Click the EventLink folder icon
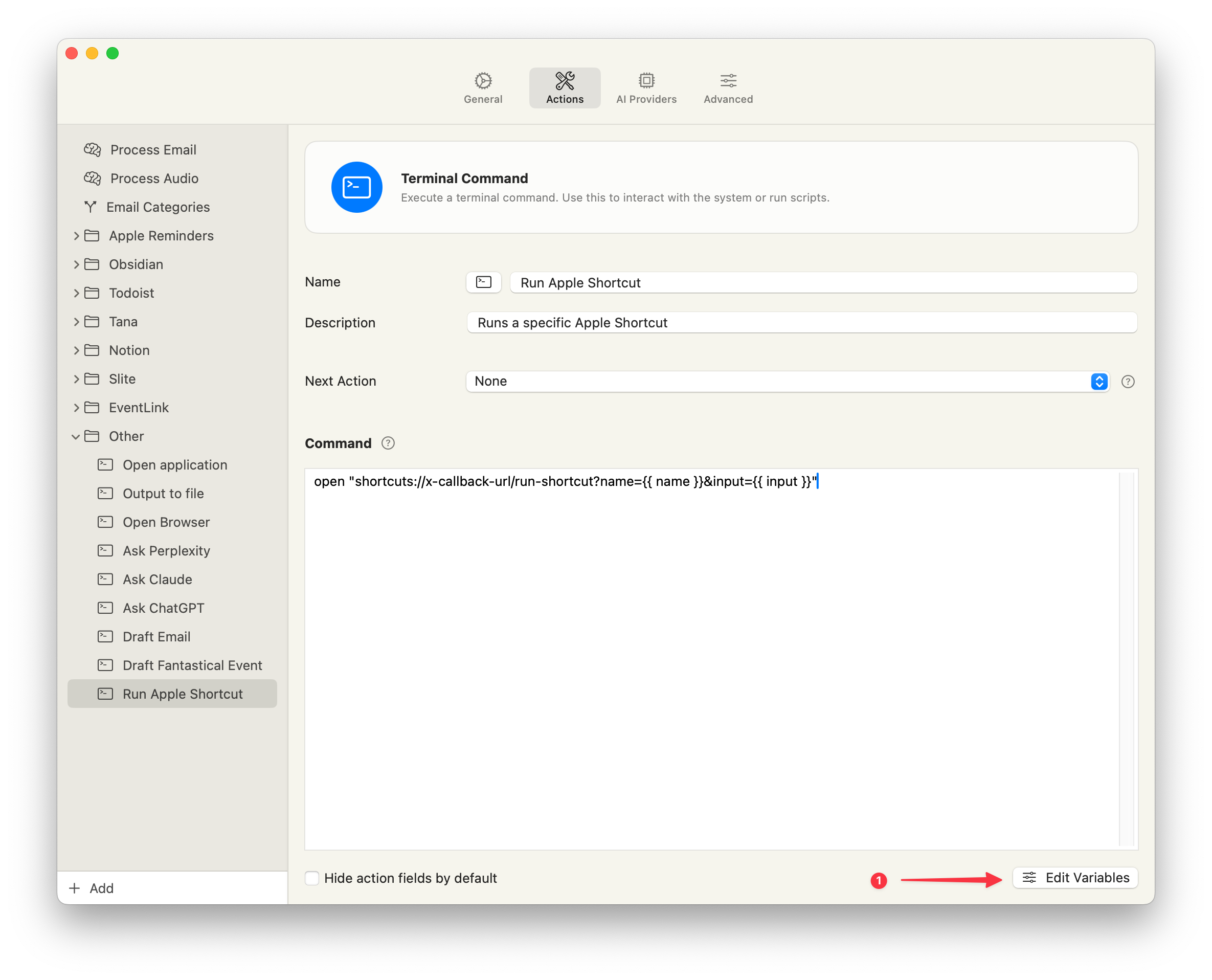The width and height of the screenshot is (1212, 980). [92, 408]
